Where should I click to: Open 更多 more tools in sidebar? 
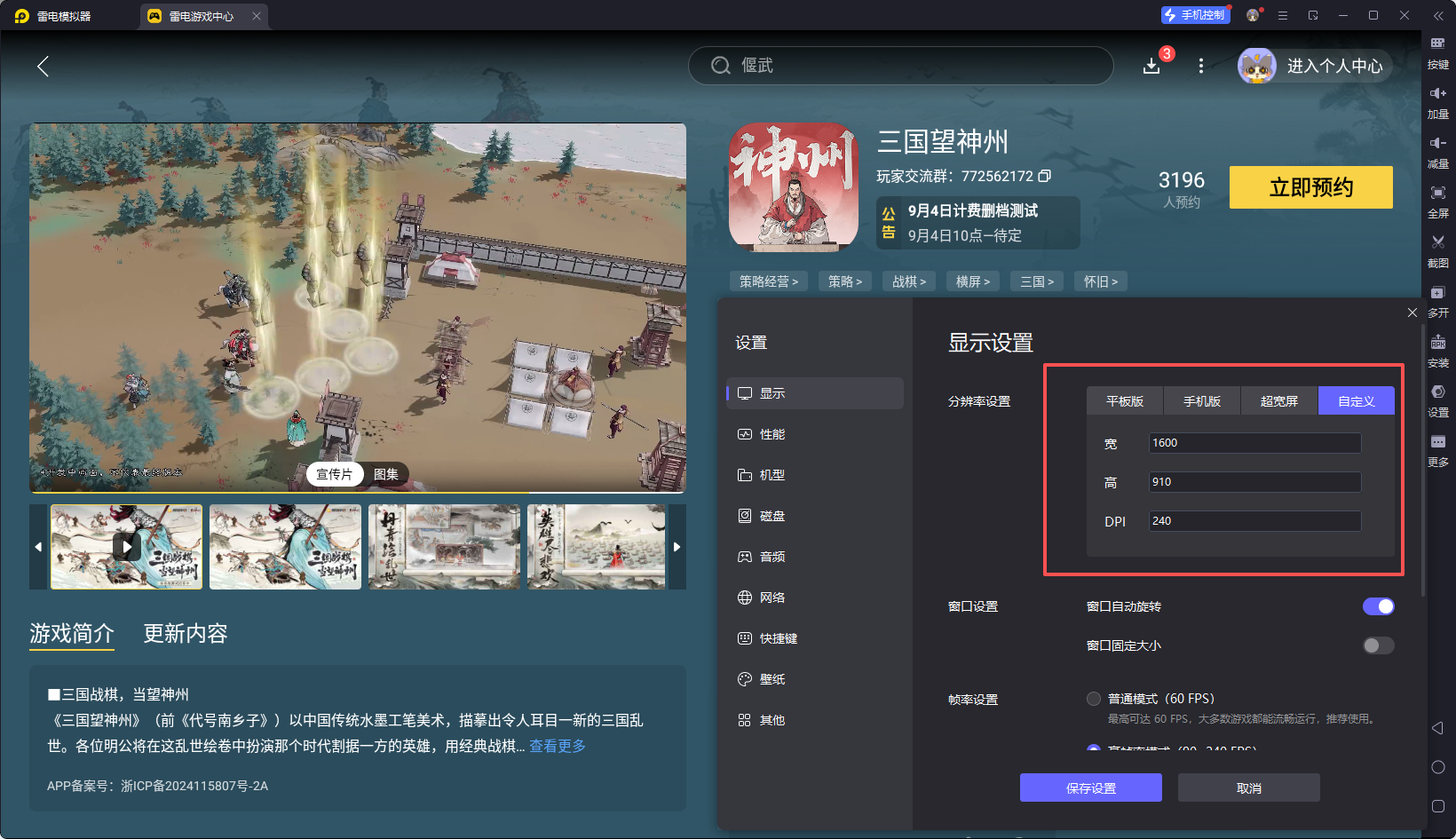[x=1438, y=451]
